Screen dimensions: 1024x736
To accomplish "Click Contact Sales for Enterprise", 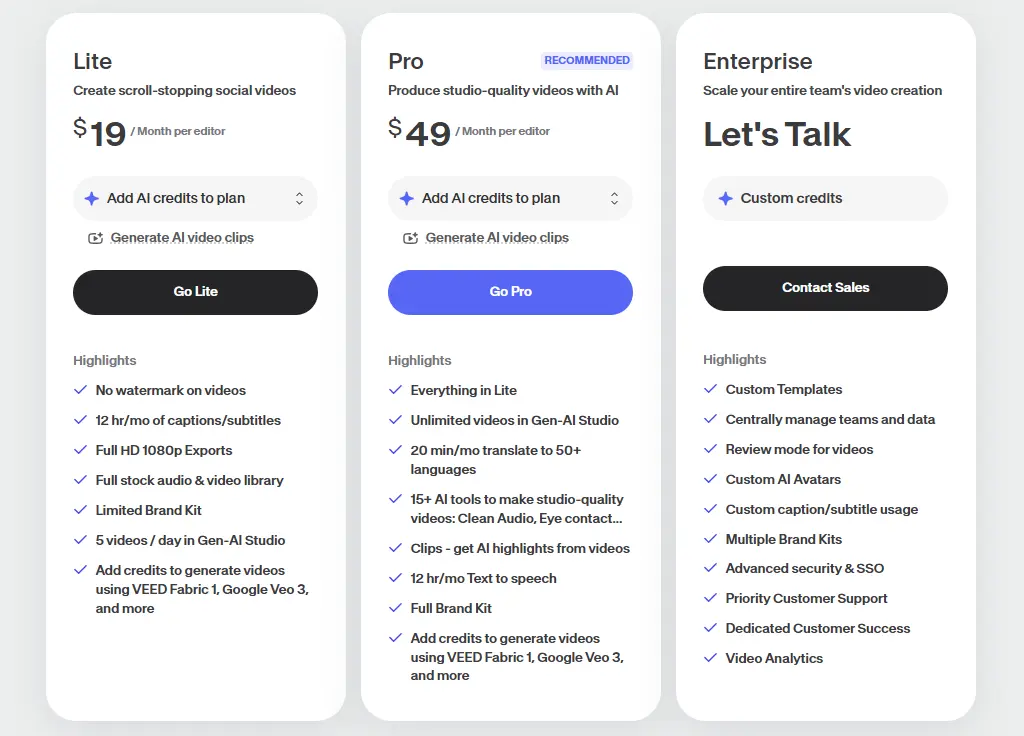I will click(x=825, y=287).
